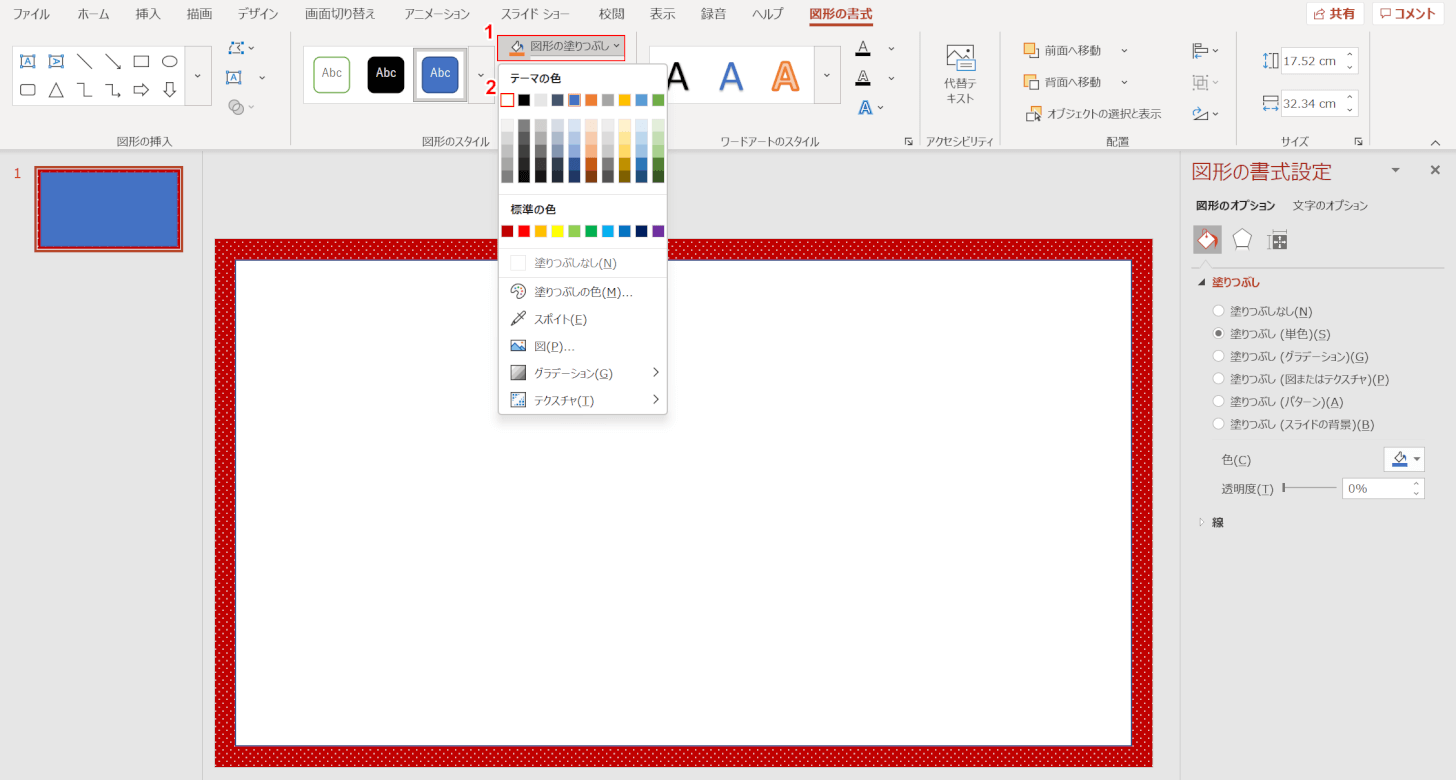Choose 塗りつぶしの色 more colors option

pos(583,292)
